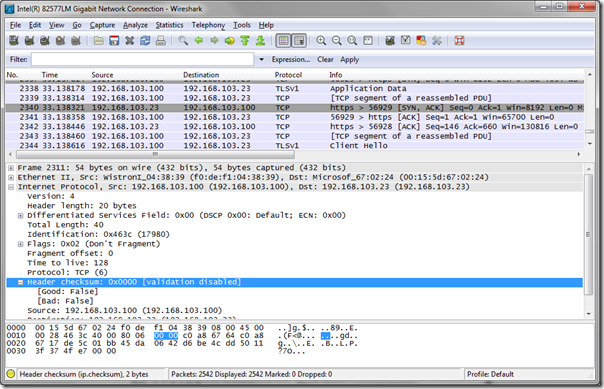Go to specific packet icon
The height and width of the screenshot is (389, 604).
coord(230,40)
